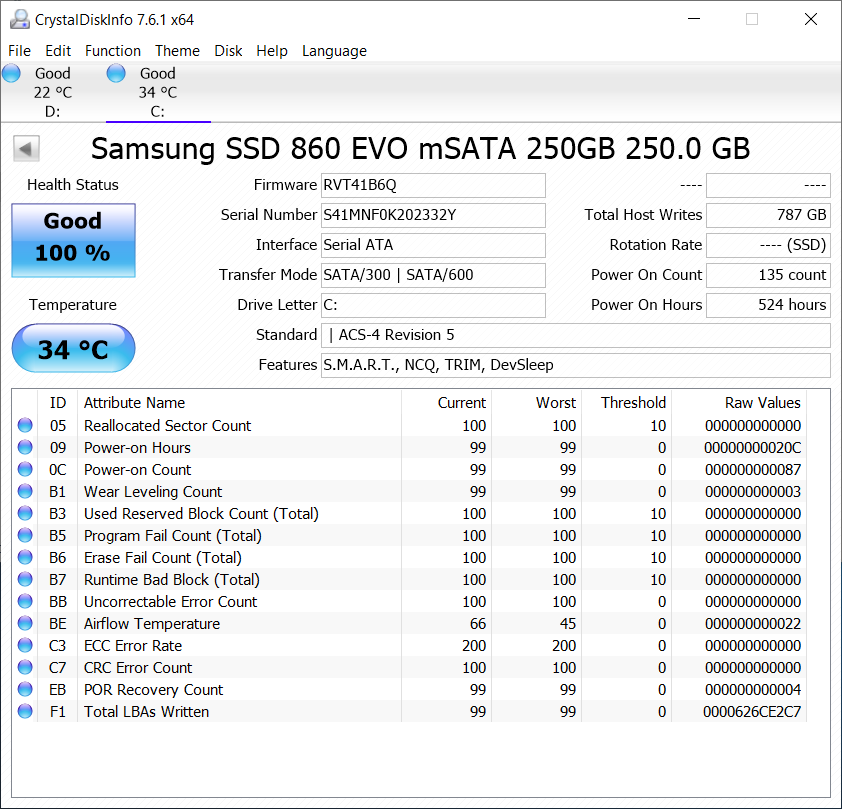Click the Power On Hours value 524 hours
This screenshot has width=842, height=809.
point(768,305)
